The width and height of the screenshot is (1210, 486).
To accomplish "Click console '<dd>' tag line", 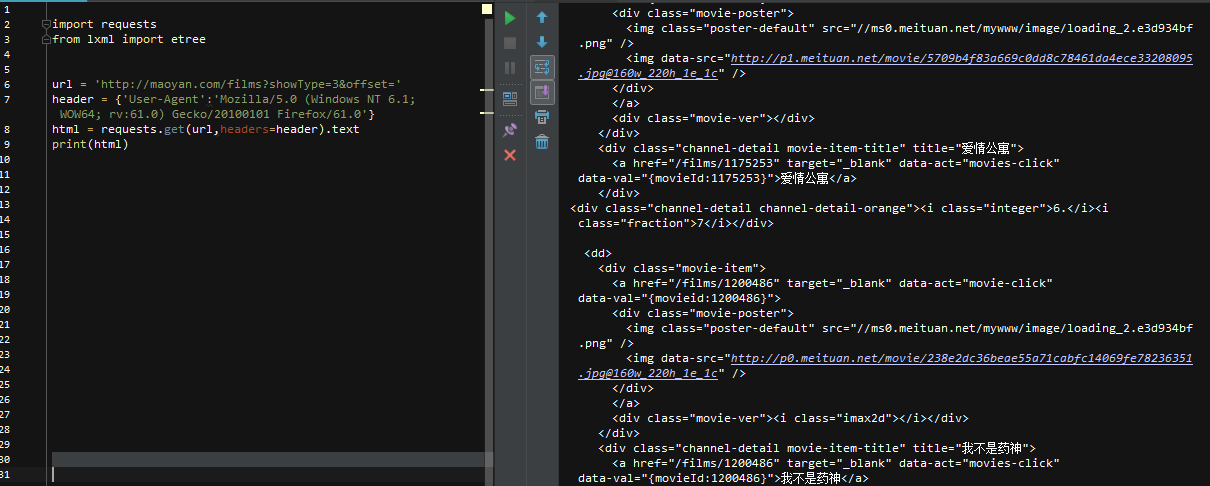I will pyautogui.click(x=598, y=254).
